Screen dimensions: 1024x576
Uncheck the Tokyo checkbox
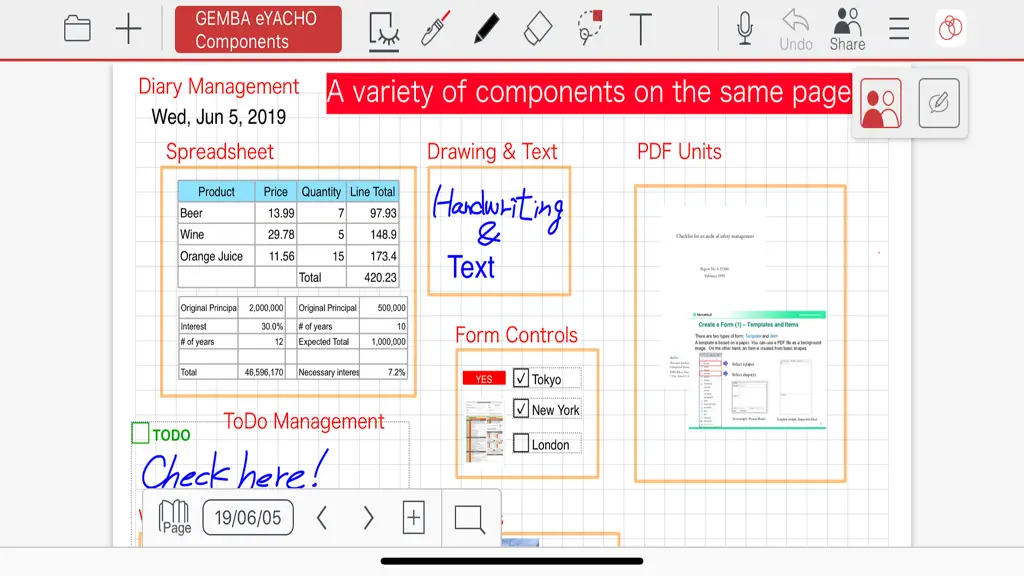click(520, 378)
